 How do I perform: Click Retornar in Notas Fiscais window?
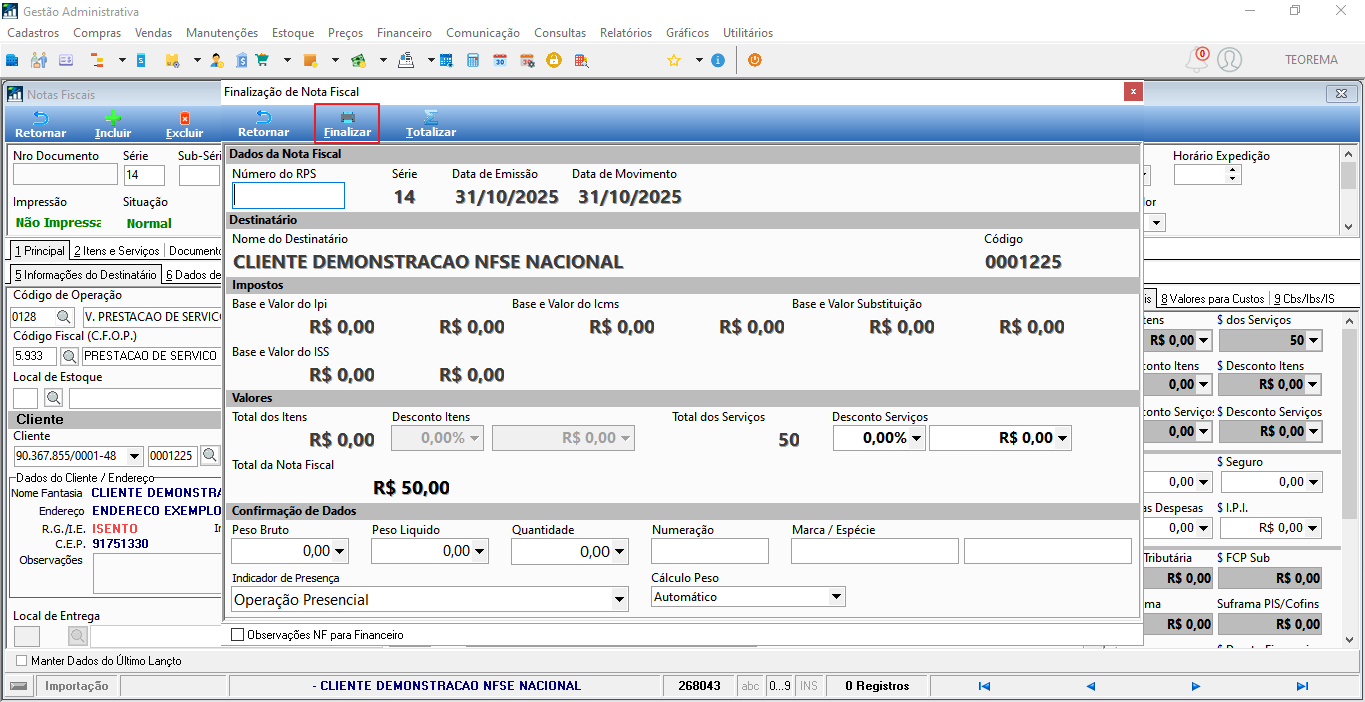41,125
